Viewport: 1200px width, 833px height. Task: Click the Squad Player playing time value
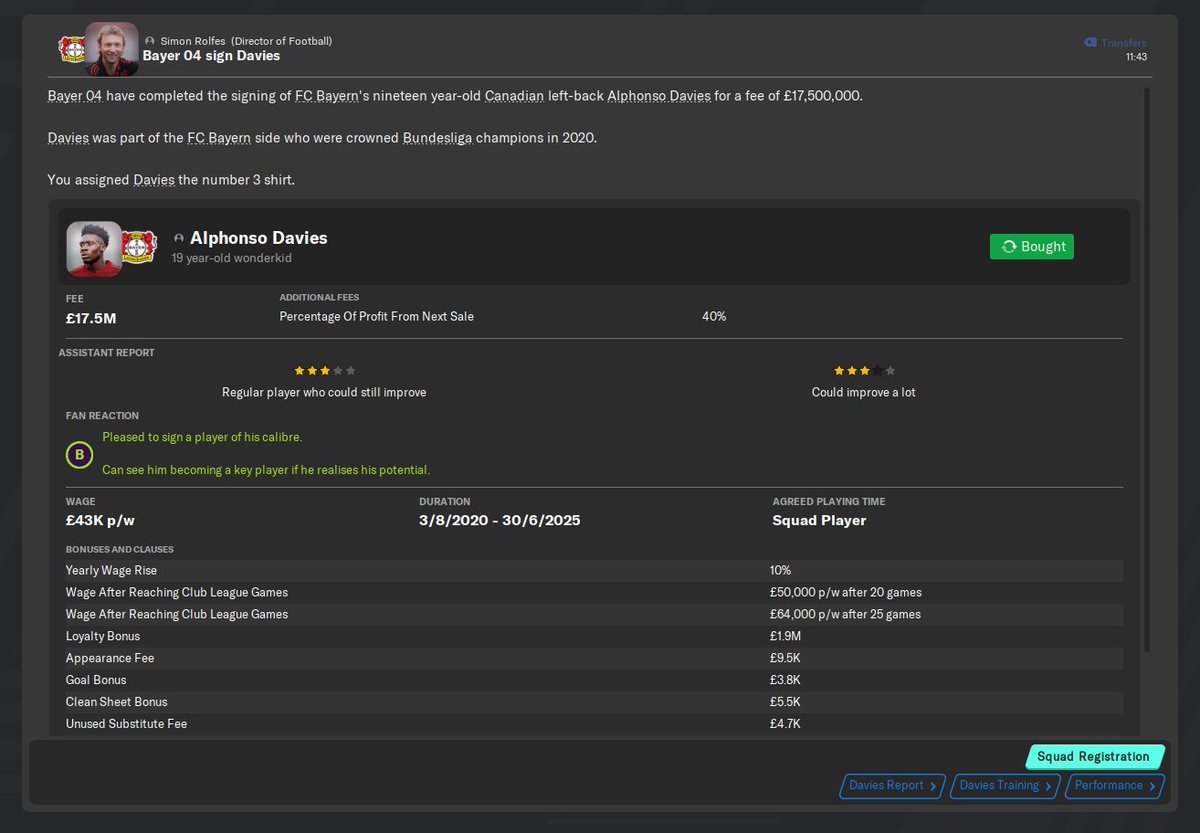click(x=819, y=520)
